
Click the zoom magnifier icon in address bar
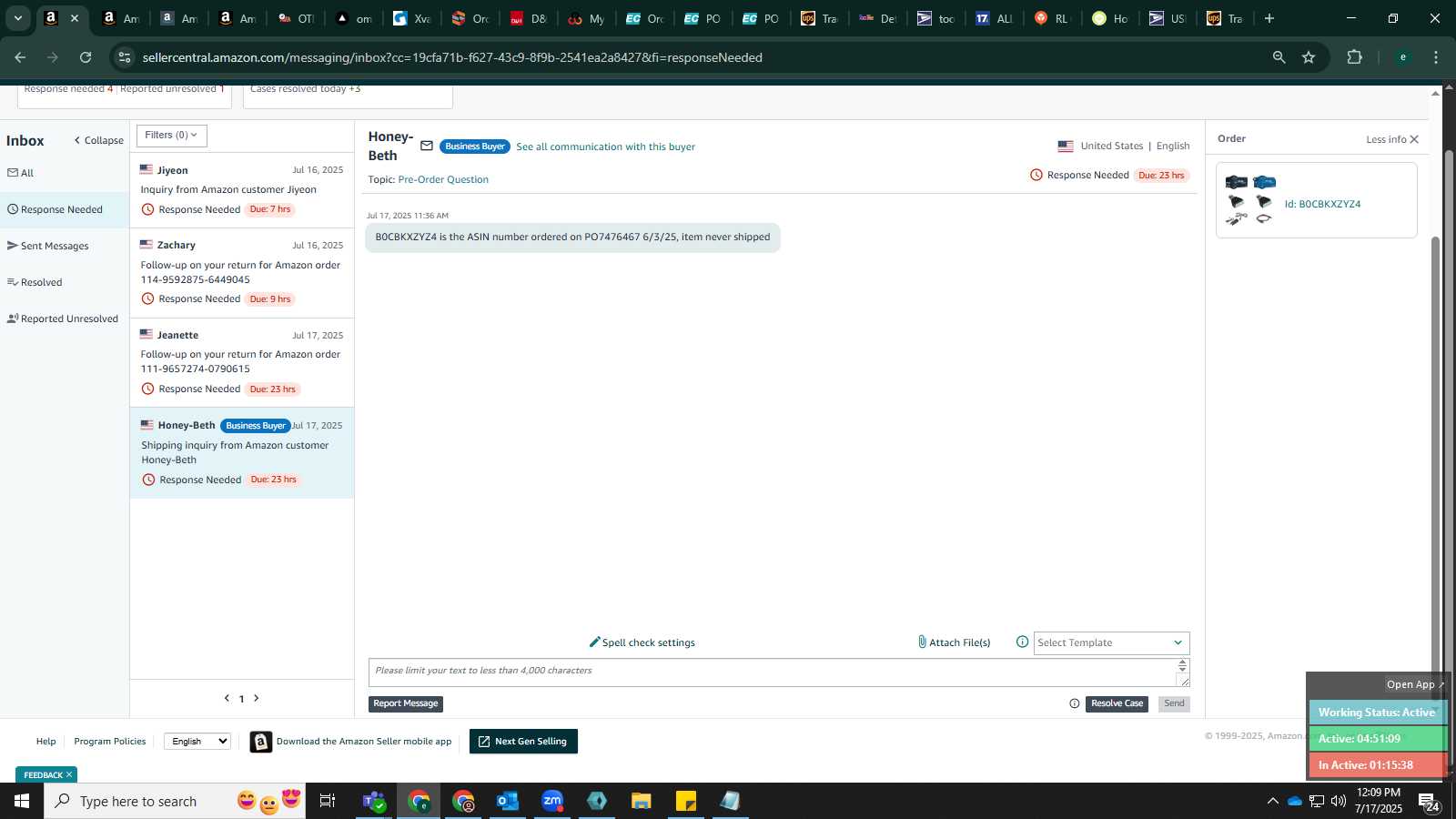click(x=1279, y=57)
